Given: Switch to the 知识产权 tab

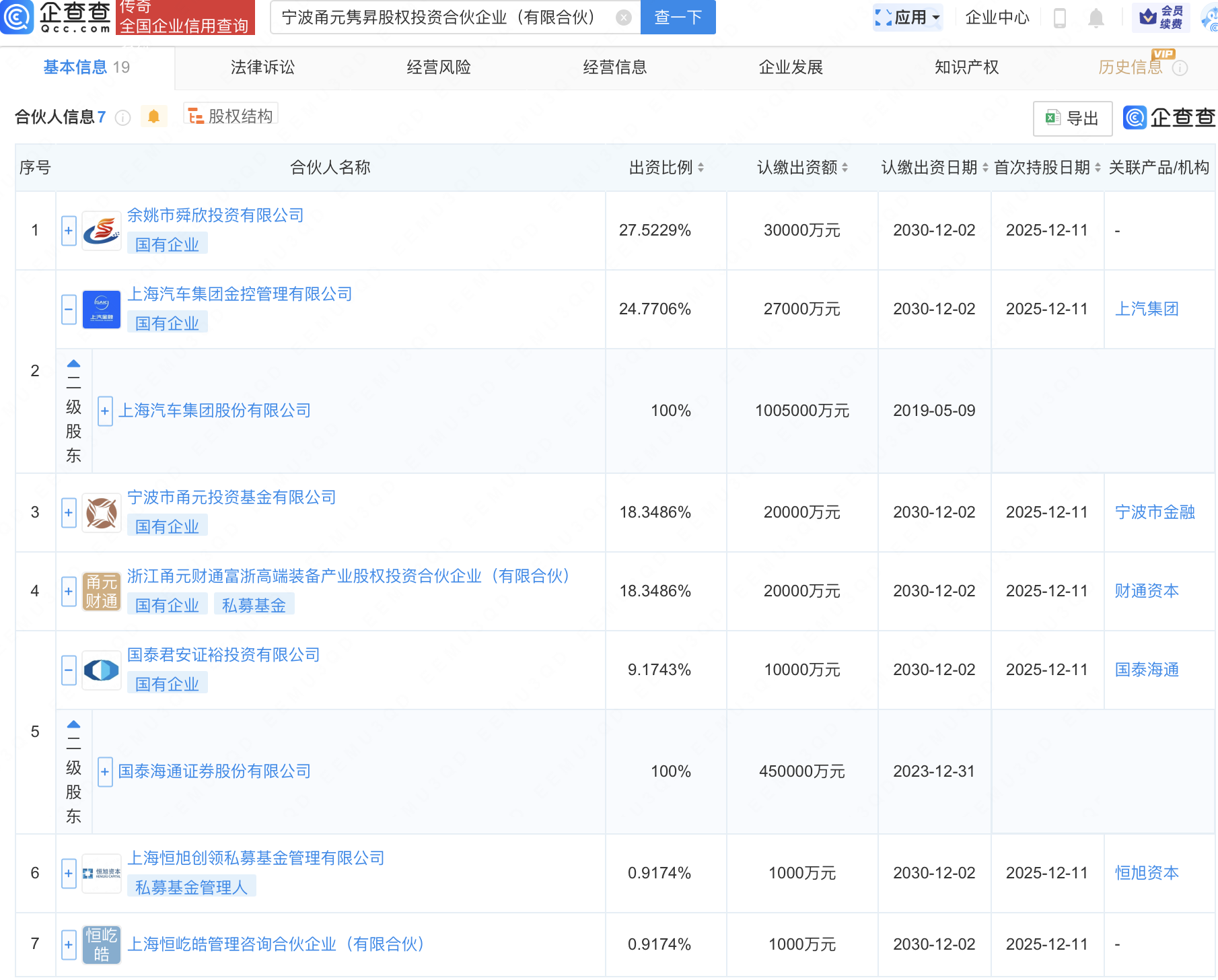Looking at the screenshot, I should [966, 67].
